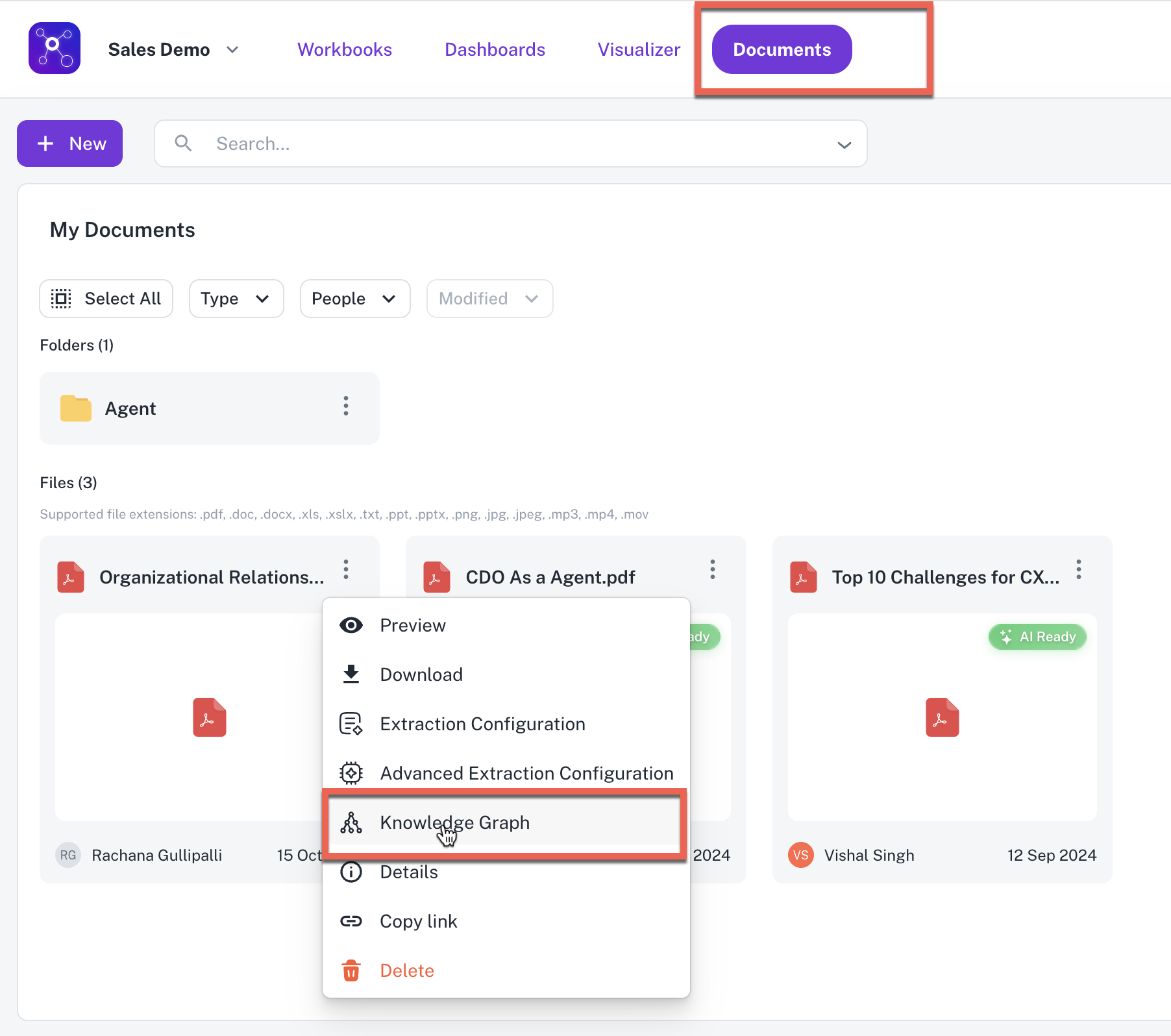Switch to the Dashboards tab
The height and width of the screenshot is (1036, 1171).
(495, 50)
